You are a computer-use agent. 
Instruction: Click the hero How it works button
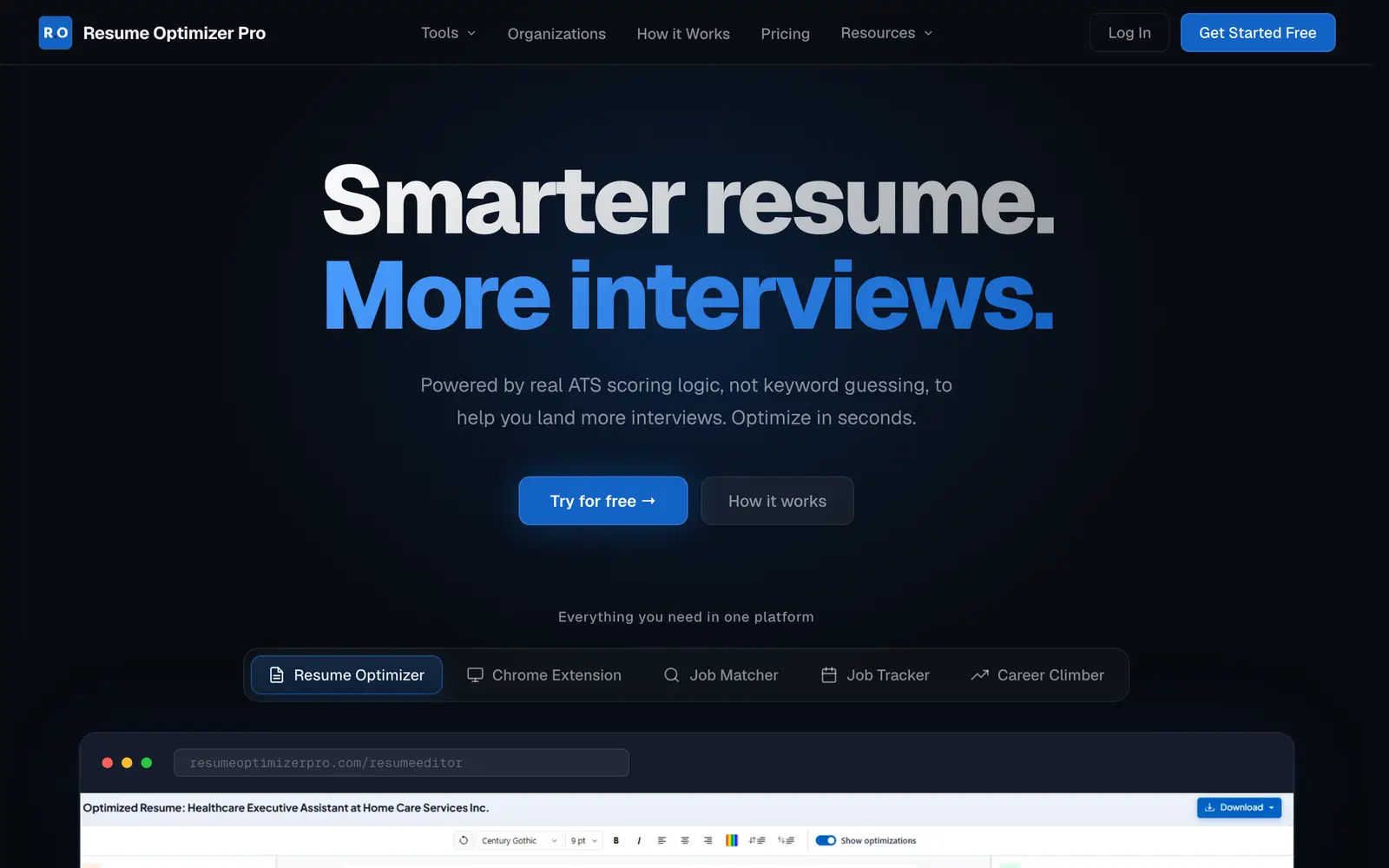777,501
